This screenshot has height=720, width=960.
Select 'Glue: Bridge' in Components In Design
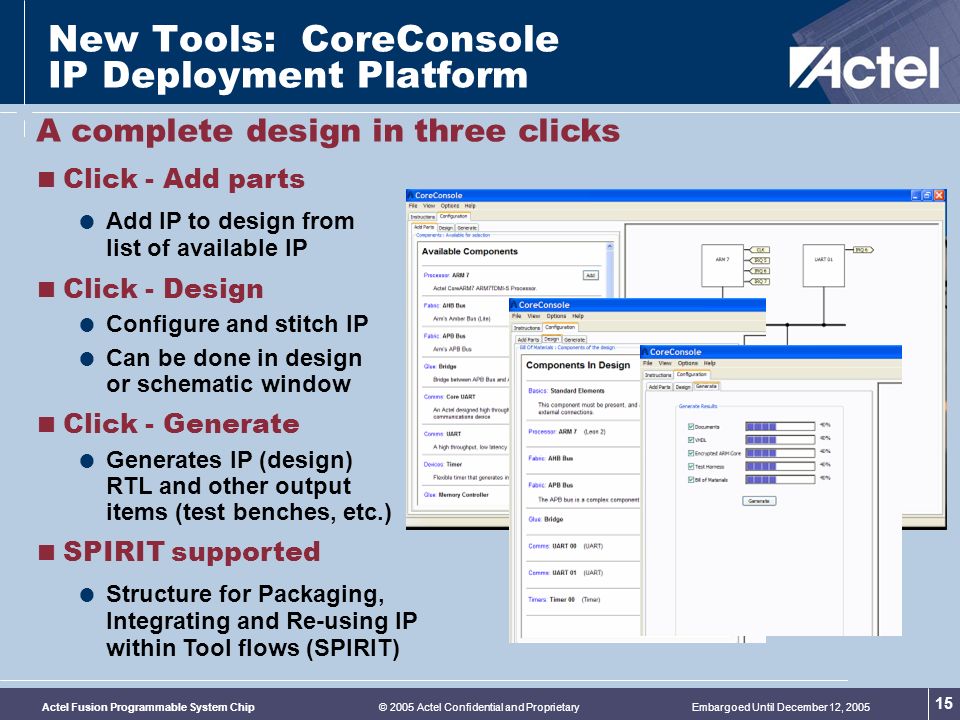tap(546, 519)
